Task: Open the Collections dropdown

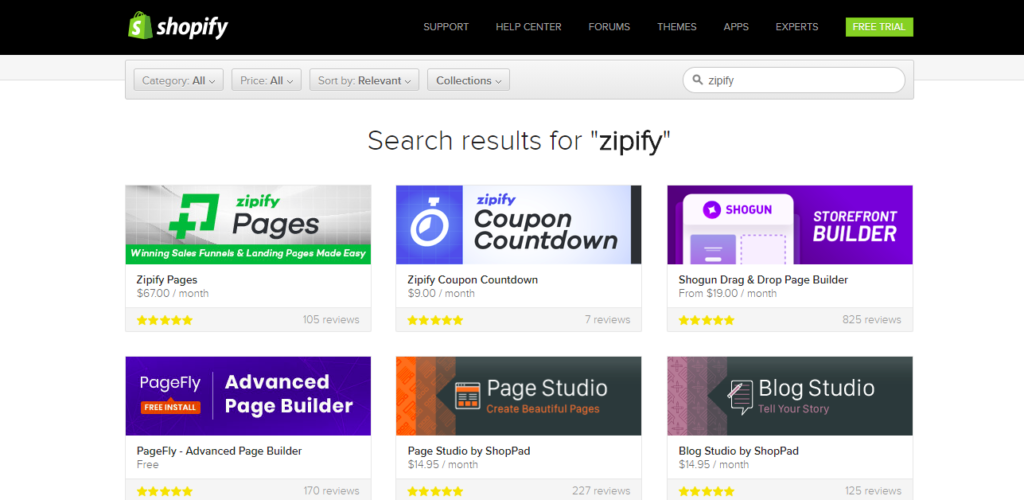Action: coord(468,80)
